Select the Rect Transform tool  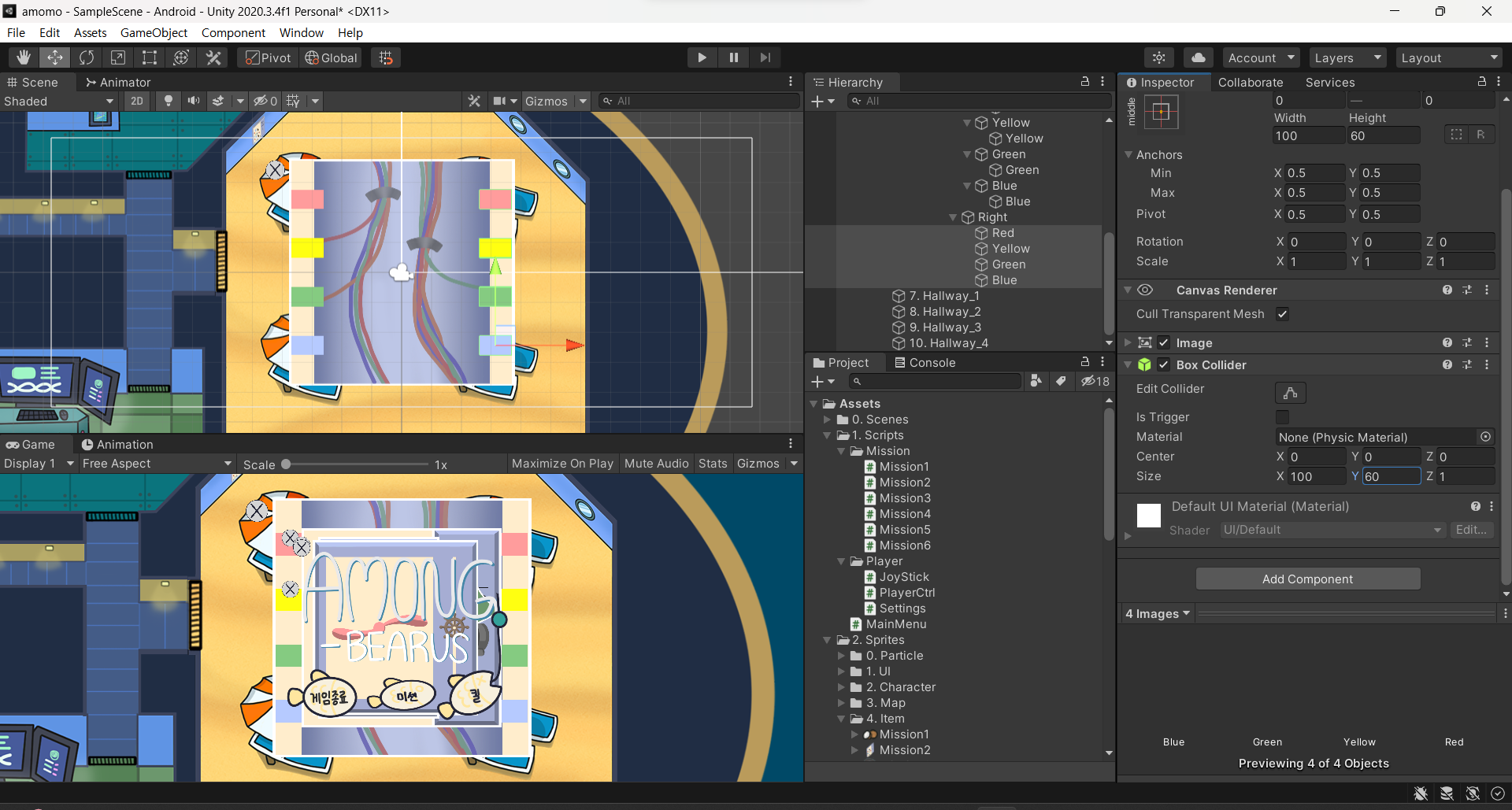(x=150, y=57)
